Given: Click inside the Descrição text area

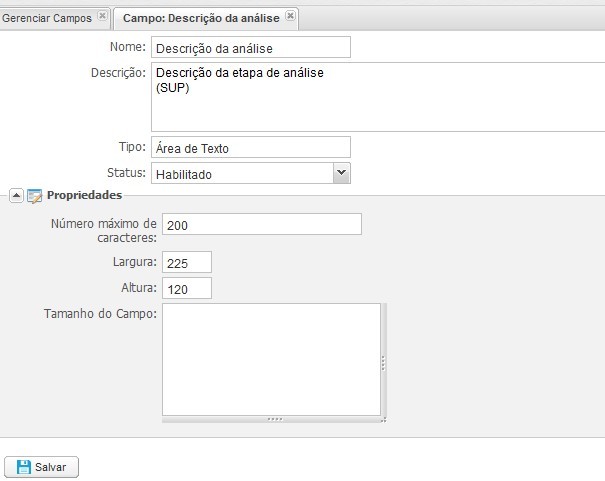Looking at the screenshot, I should click(378, 97).
